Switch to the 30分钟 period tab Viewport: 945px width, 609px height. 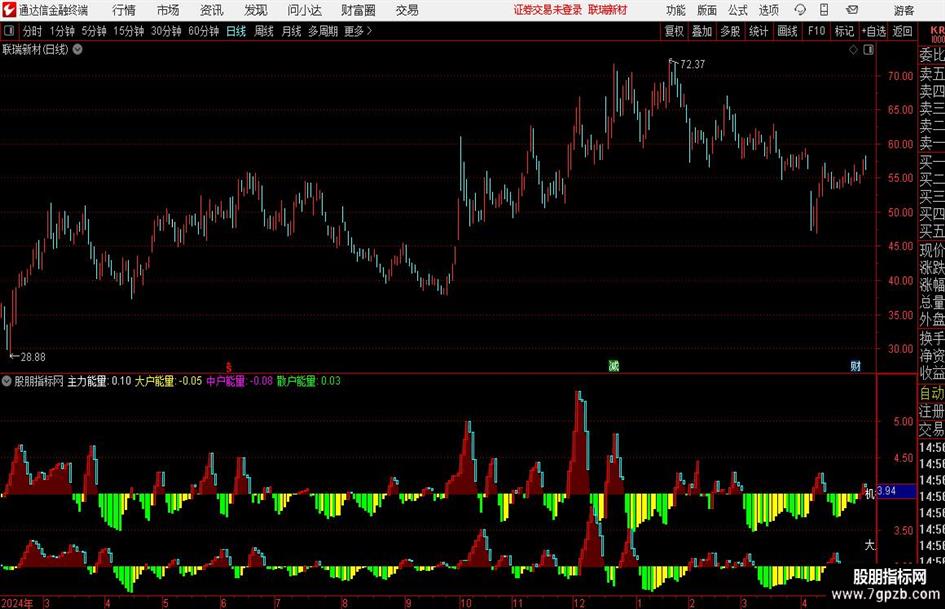click(166, 31)
